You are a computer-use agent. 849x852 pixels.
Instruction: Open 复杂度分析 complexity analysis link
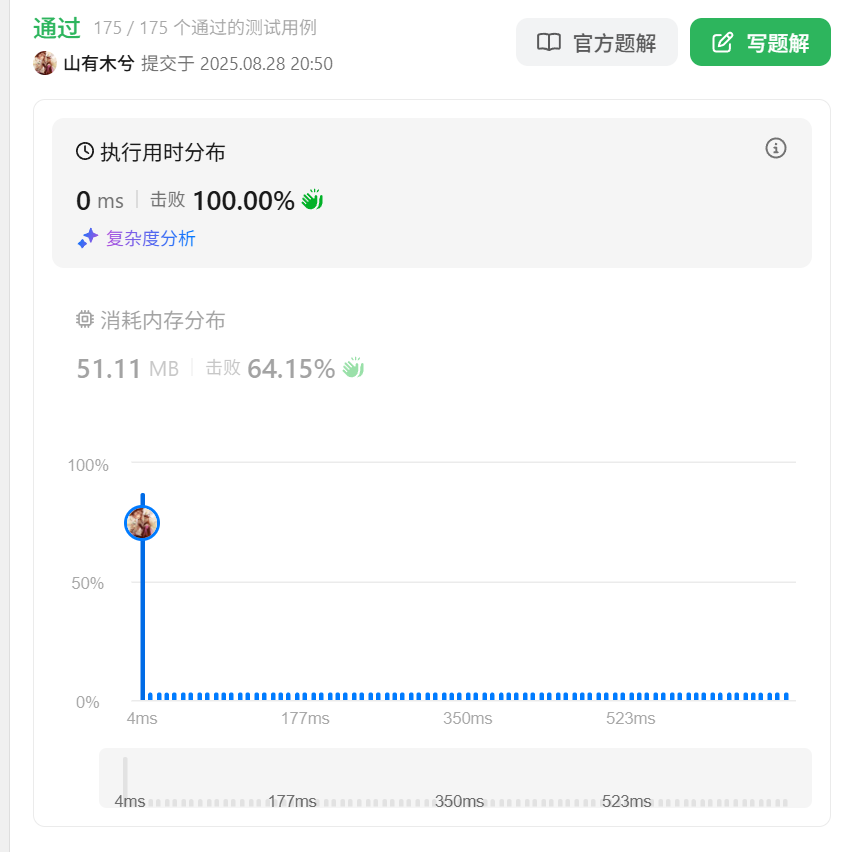[x=151, y=239]
